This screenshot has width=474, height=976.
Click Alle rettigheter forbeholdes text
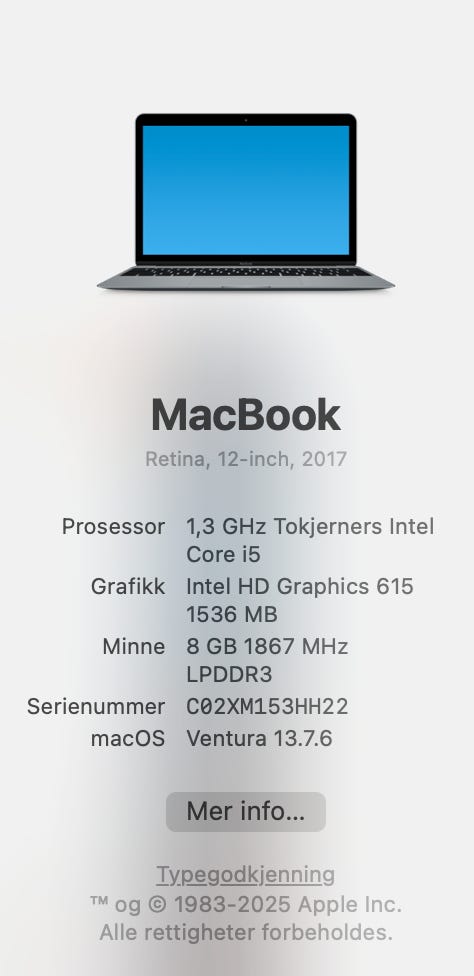[246, 932]
